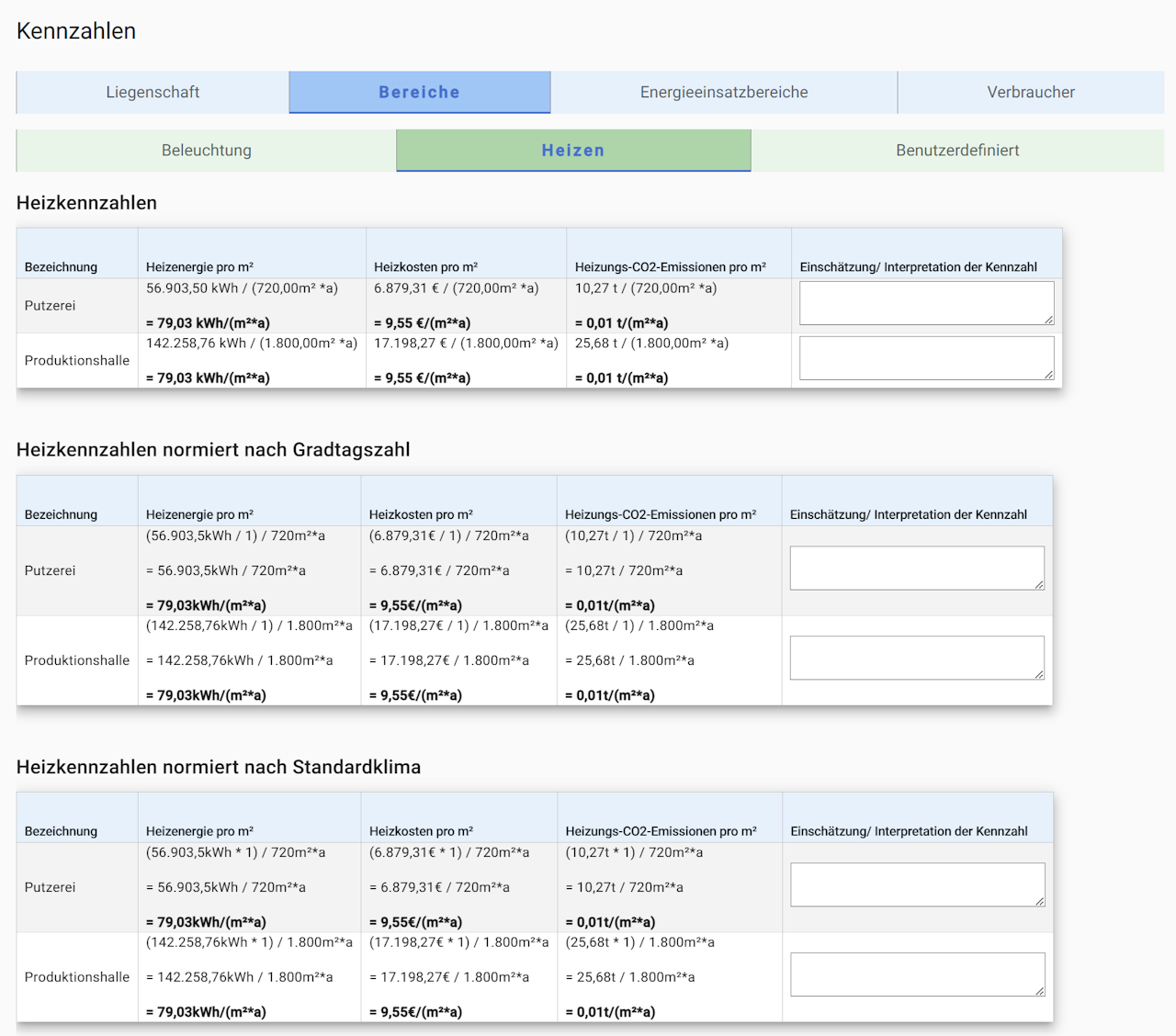This screenshot has height=1036, width=1176.
Task: Click Putzerei interpretation field in Heizkennzahlen table
Action: point(926,303)
